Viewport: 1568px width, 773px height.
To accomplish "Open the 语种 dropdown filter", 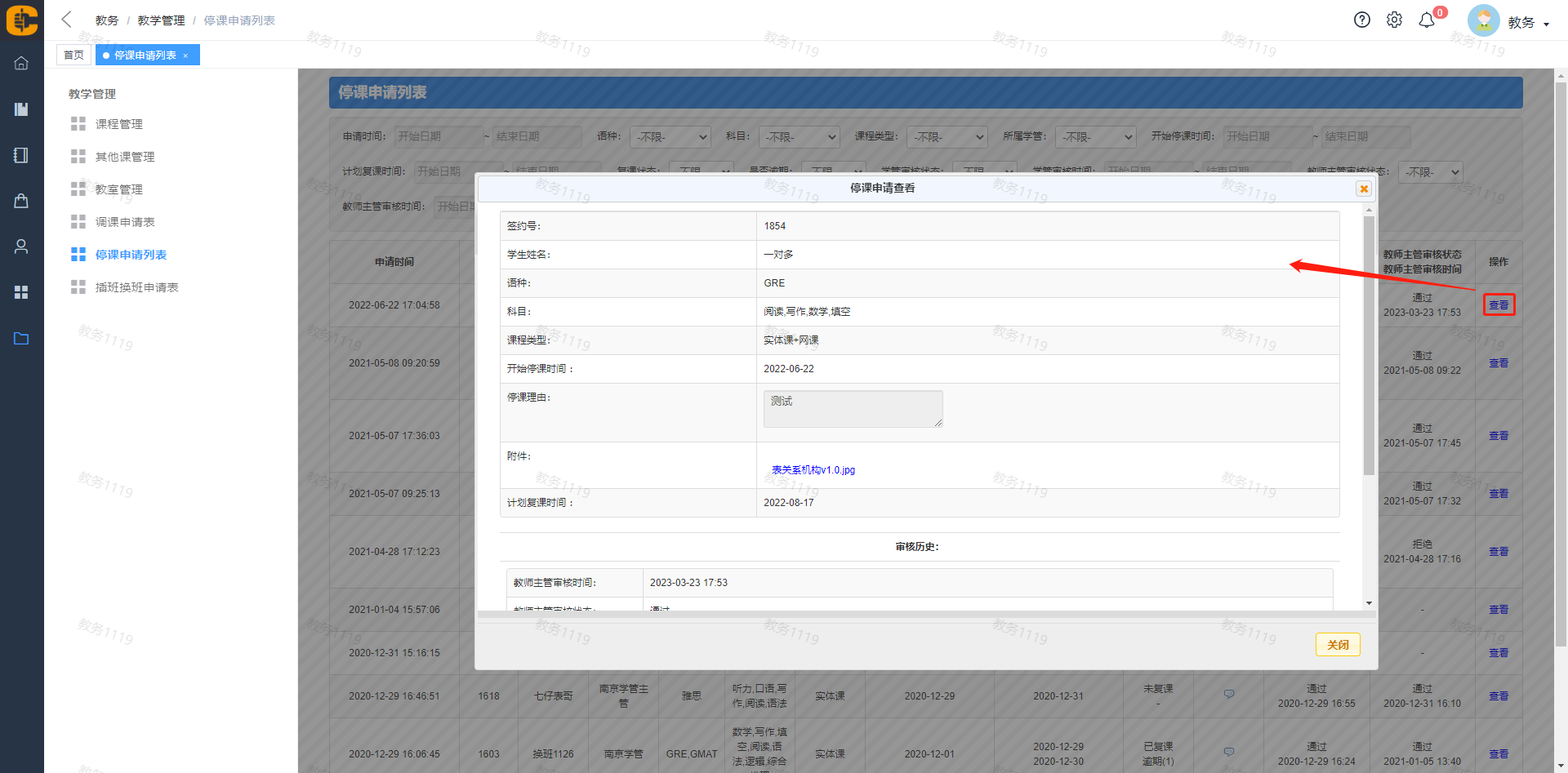I will coord(669,137).
